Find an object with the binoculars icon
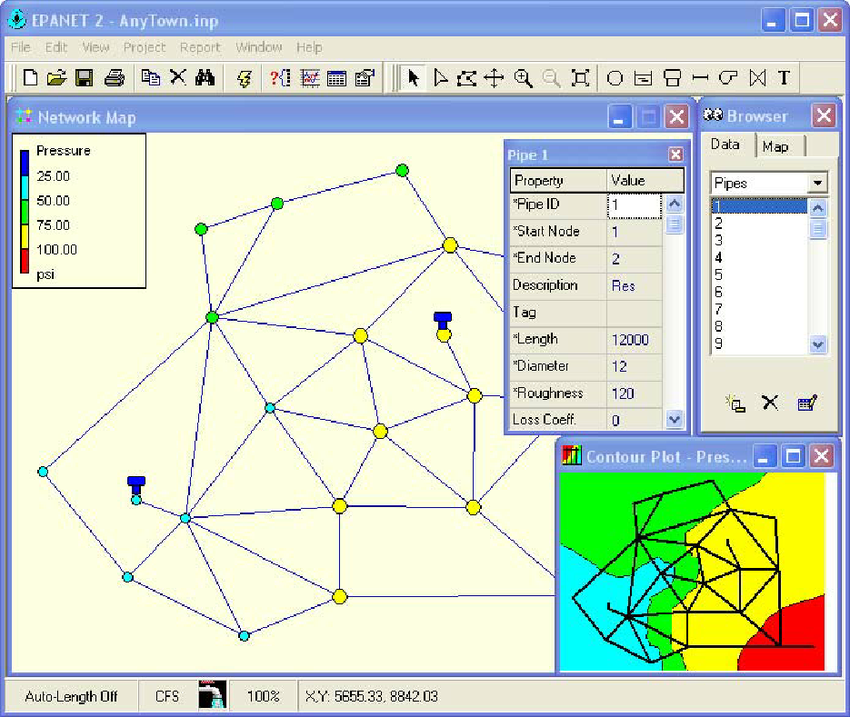The image size is (850, 717). (x=205, y=77)
